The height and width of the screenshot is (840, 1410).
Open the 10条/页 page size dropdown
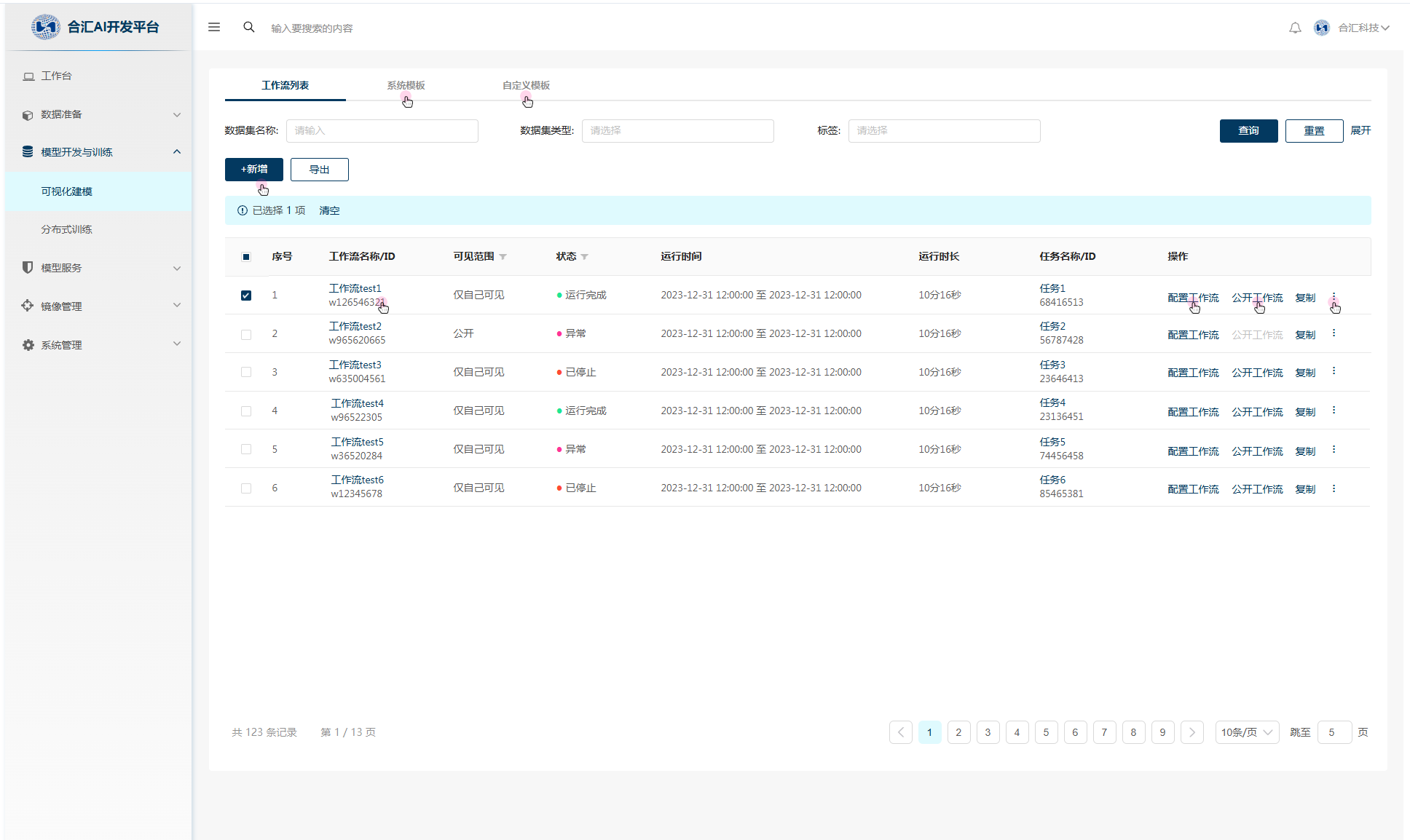[1246, 732]
